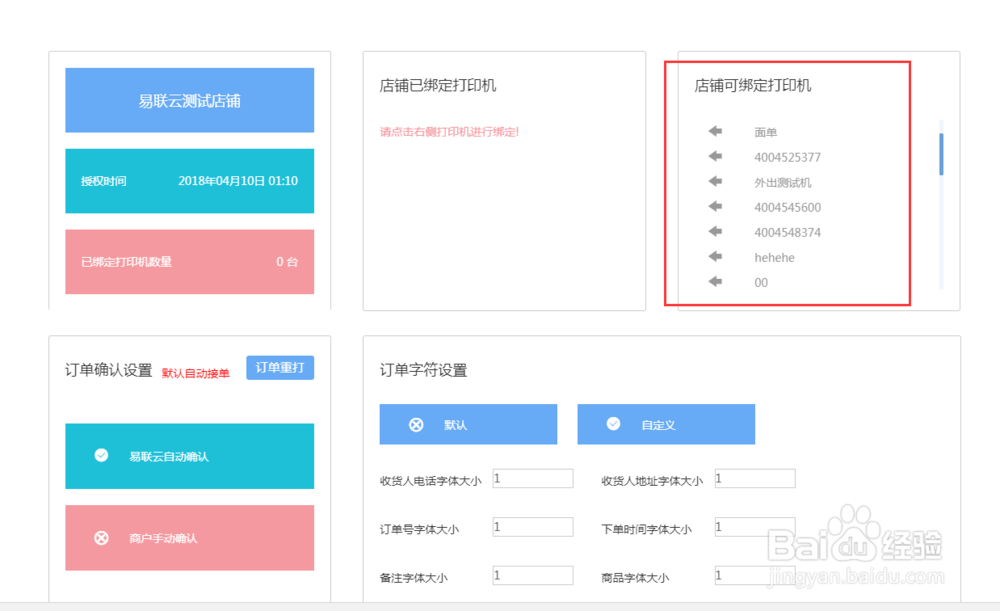Click the arrow icon beside printer 4004525377

(x=716, y=156)
